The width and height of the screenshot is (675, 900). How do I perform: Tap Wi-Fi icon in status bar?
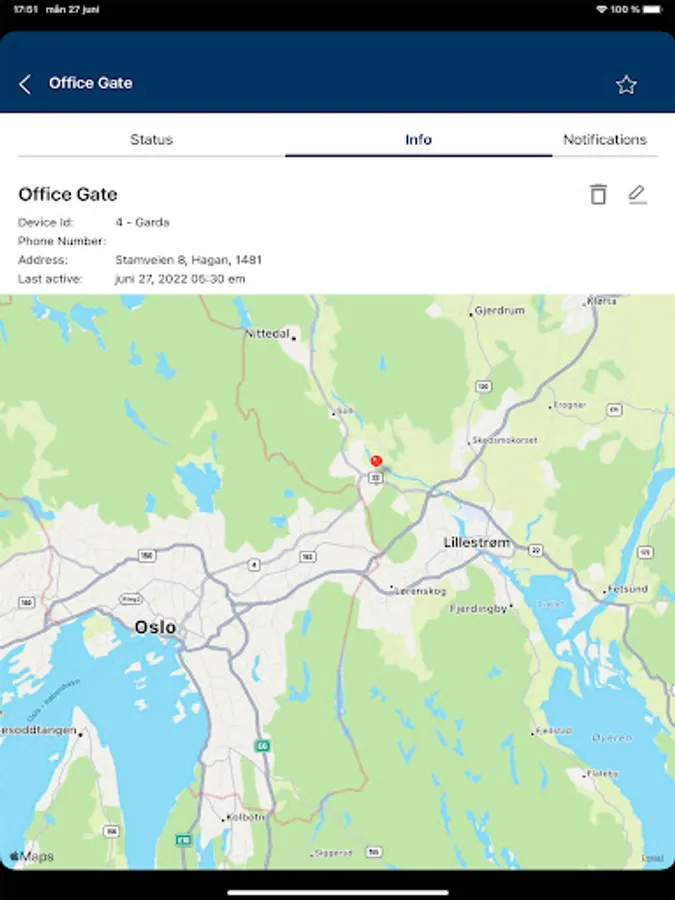[602, 10]
